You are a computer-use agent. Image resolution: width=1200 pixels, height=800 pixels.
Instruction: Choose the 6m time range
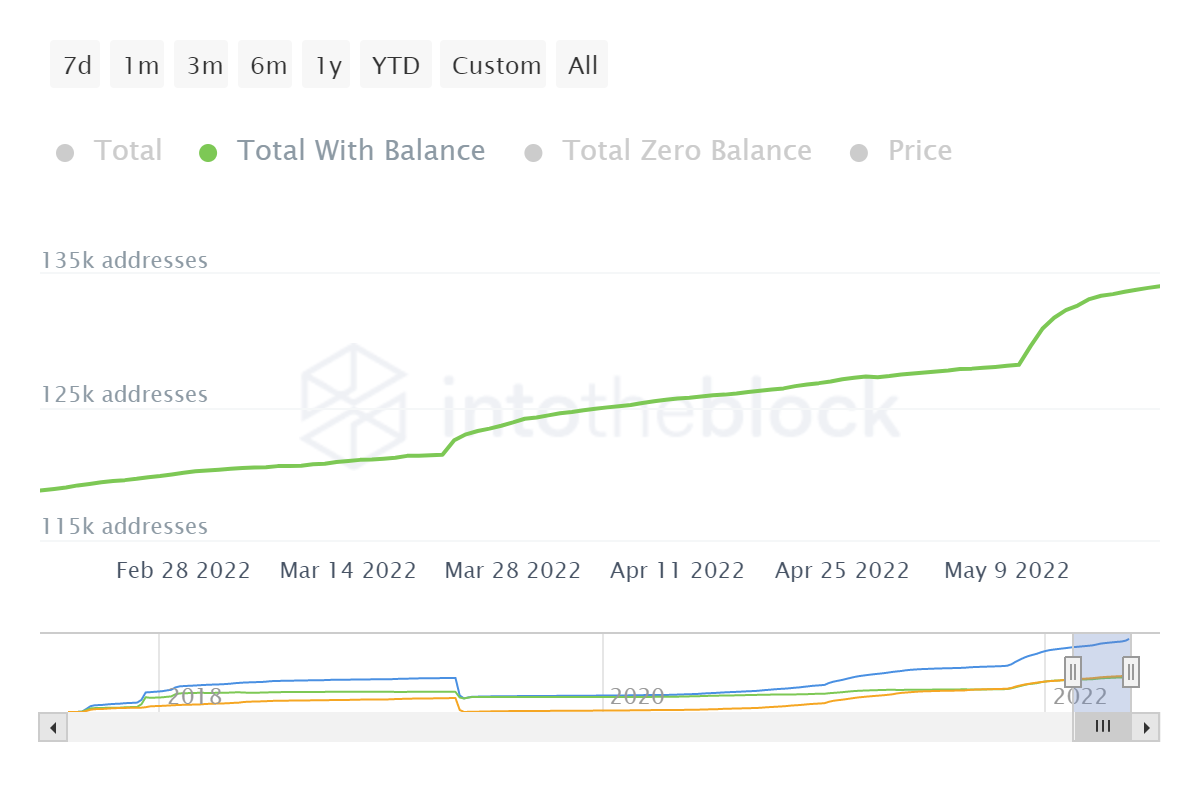pyautogui.click(x=268, y=66)
